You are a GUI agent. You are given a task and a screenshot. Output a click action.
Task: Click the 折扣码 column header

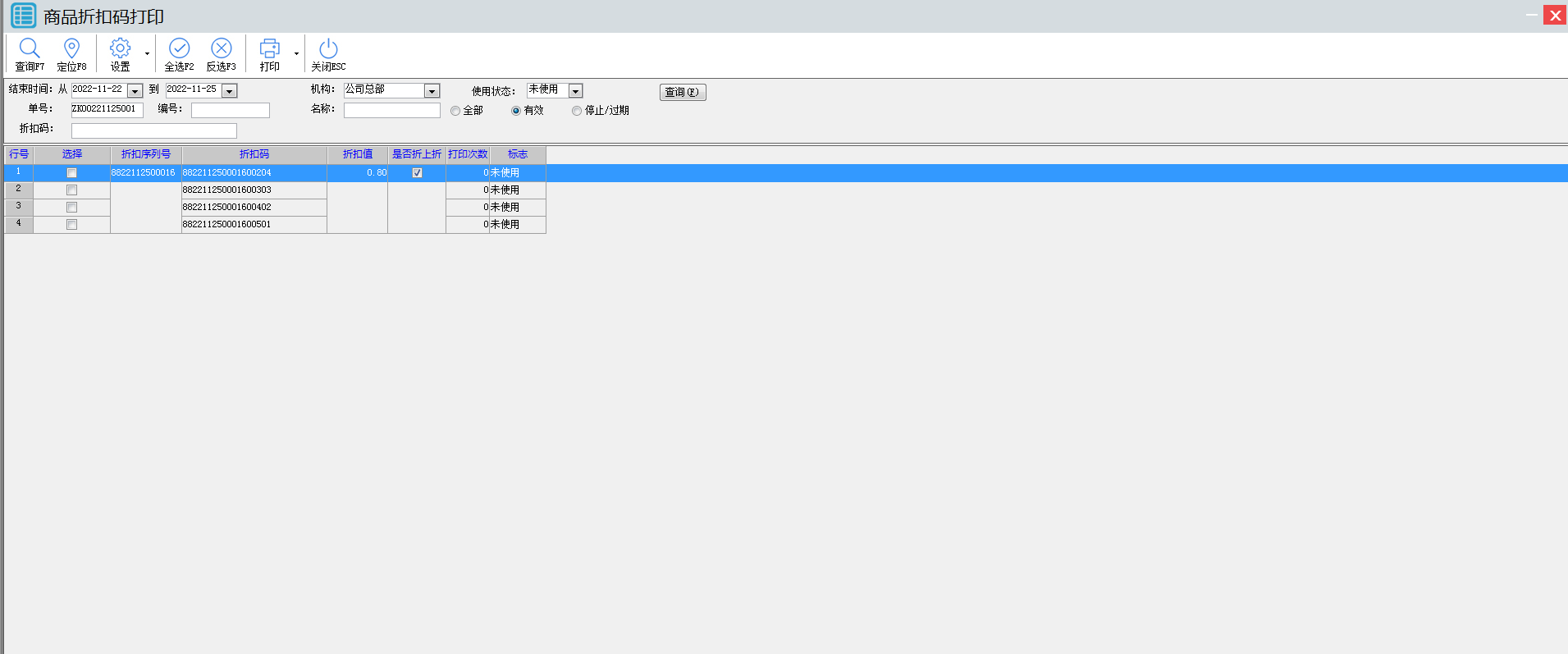pyautogui.click(x=254, y=154)
